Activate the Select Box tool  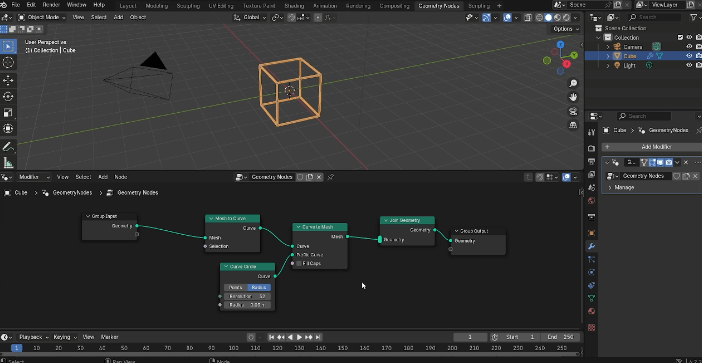pyautogui.click(x=8, y=46)
